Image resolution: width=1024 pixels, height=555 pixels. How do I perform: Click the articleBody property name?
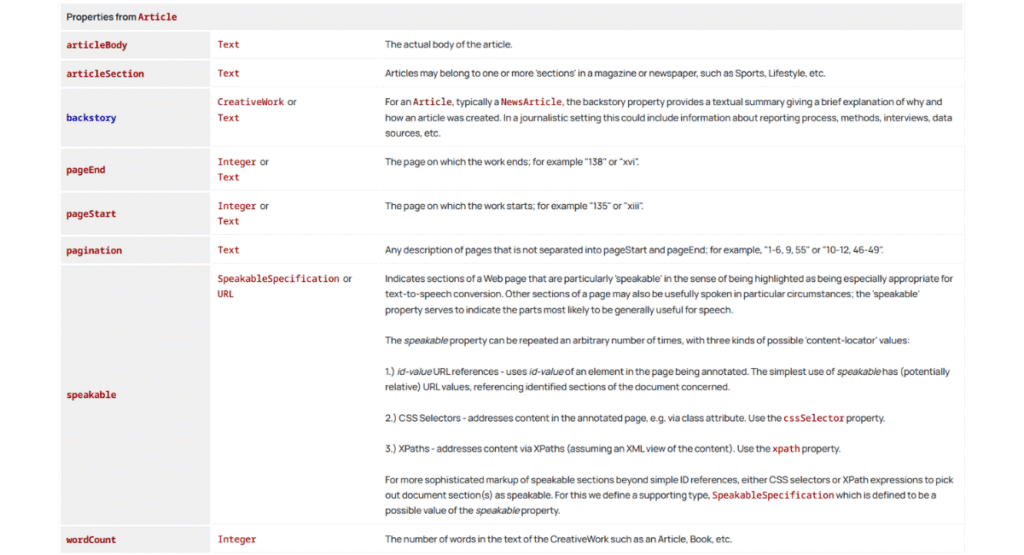pos(96,45)
